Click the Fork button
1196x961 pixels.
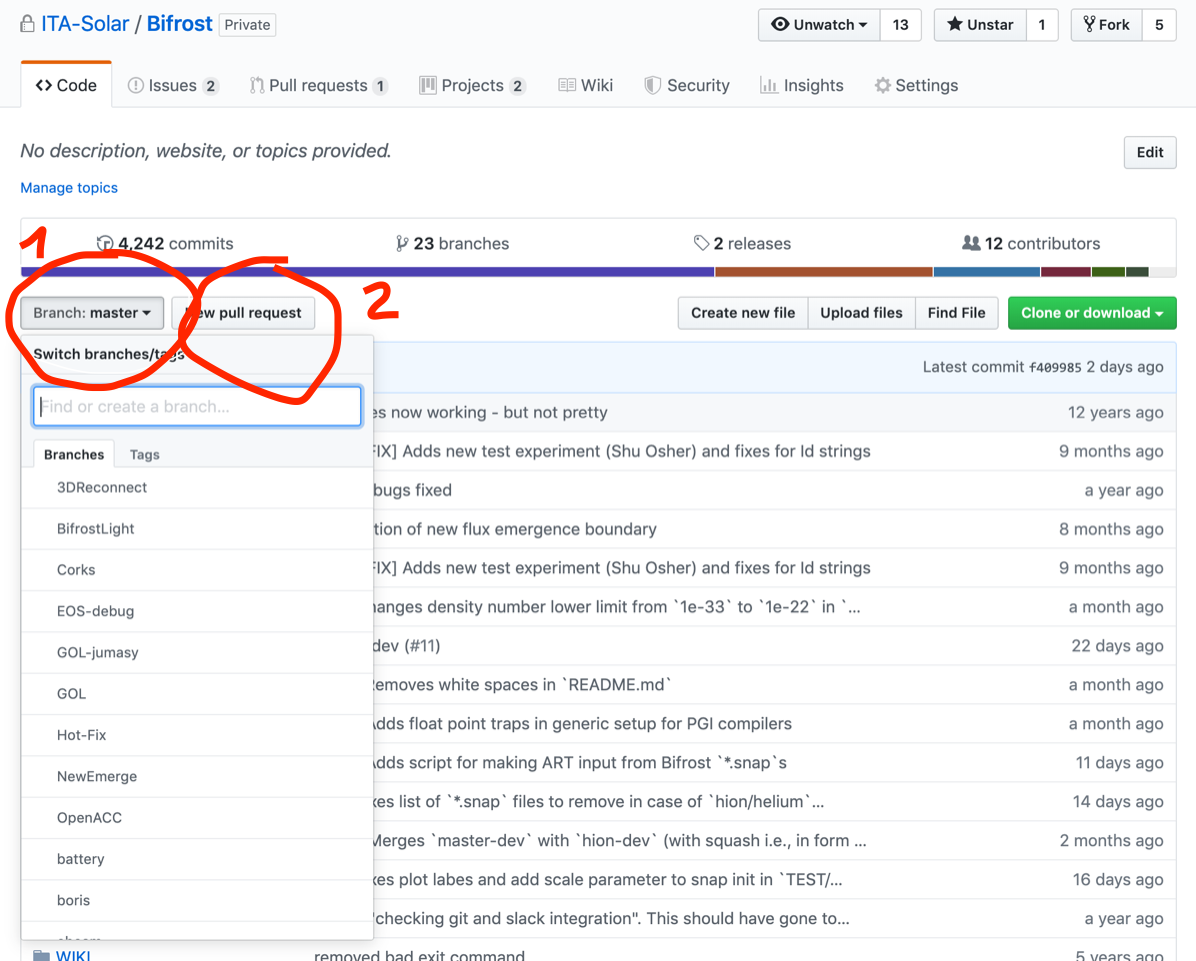[x=1106, y=24]
